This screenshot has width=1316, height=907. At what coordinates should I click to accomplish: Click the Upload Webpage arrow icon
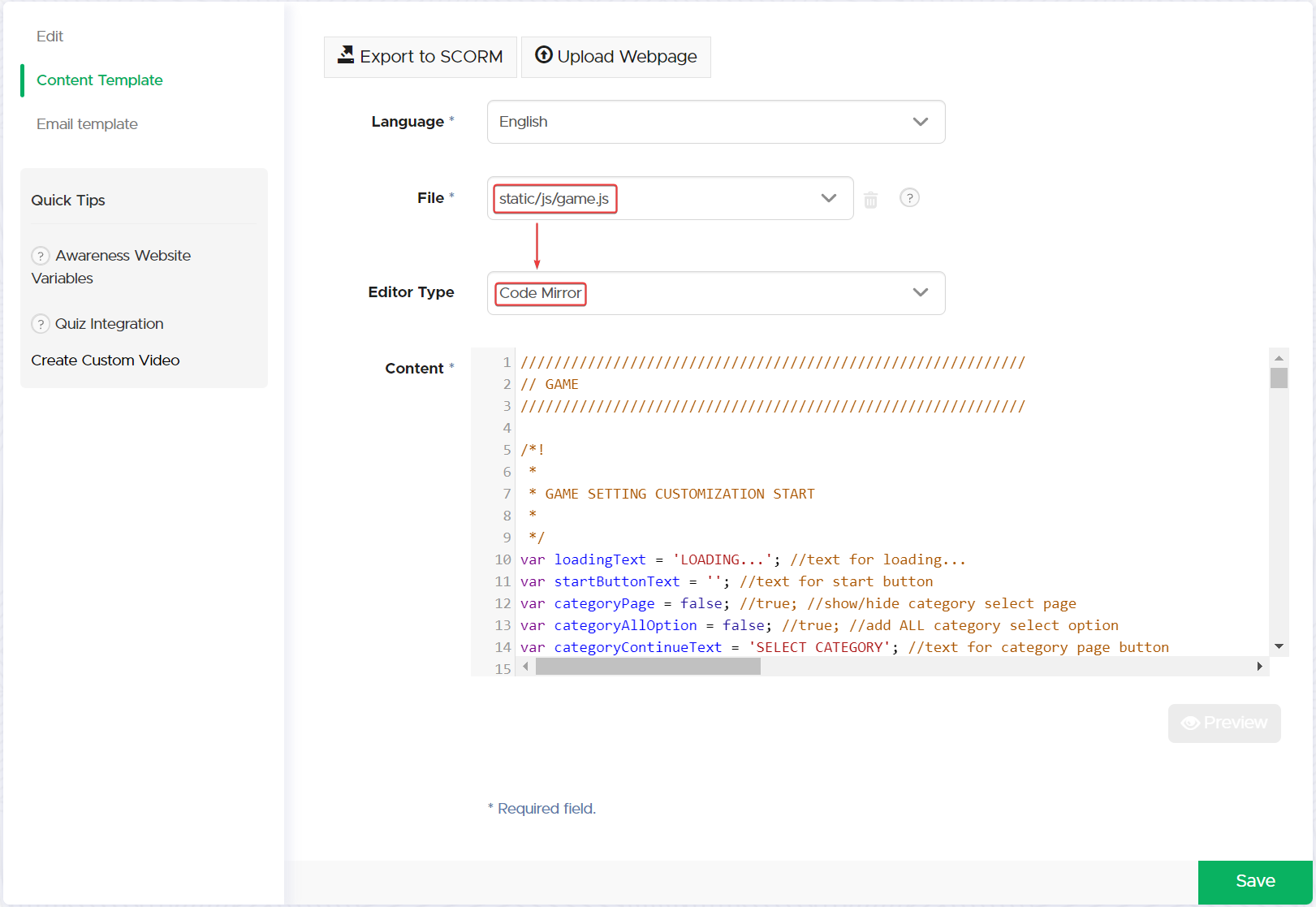coord(544,55)
